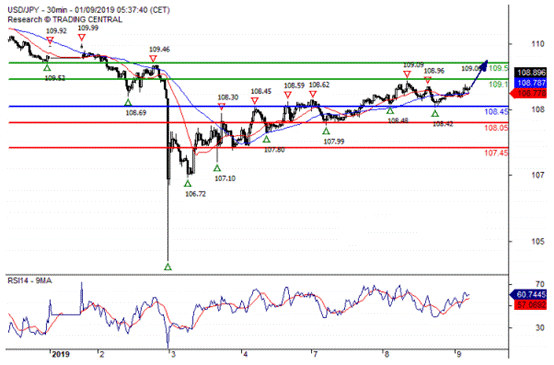Screen dimensions: 554x365
Task: Select the red triangle marker at 108.96
Action: pyautogui.click(x=428, y=80)
